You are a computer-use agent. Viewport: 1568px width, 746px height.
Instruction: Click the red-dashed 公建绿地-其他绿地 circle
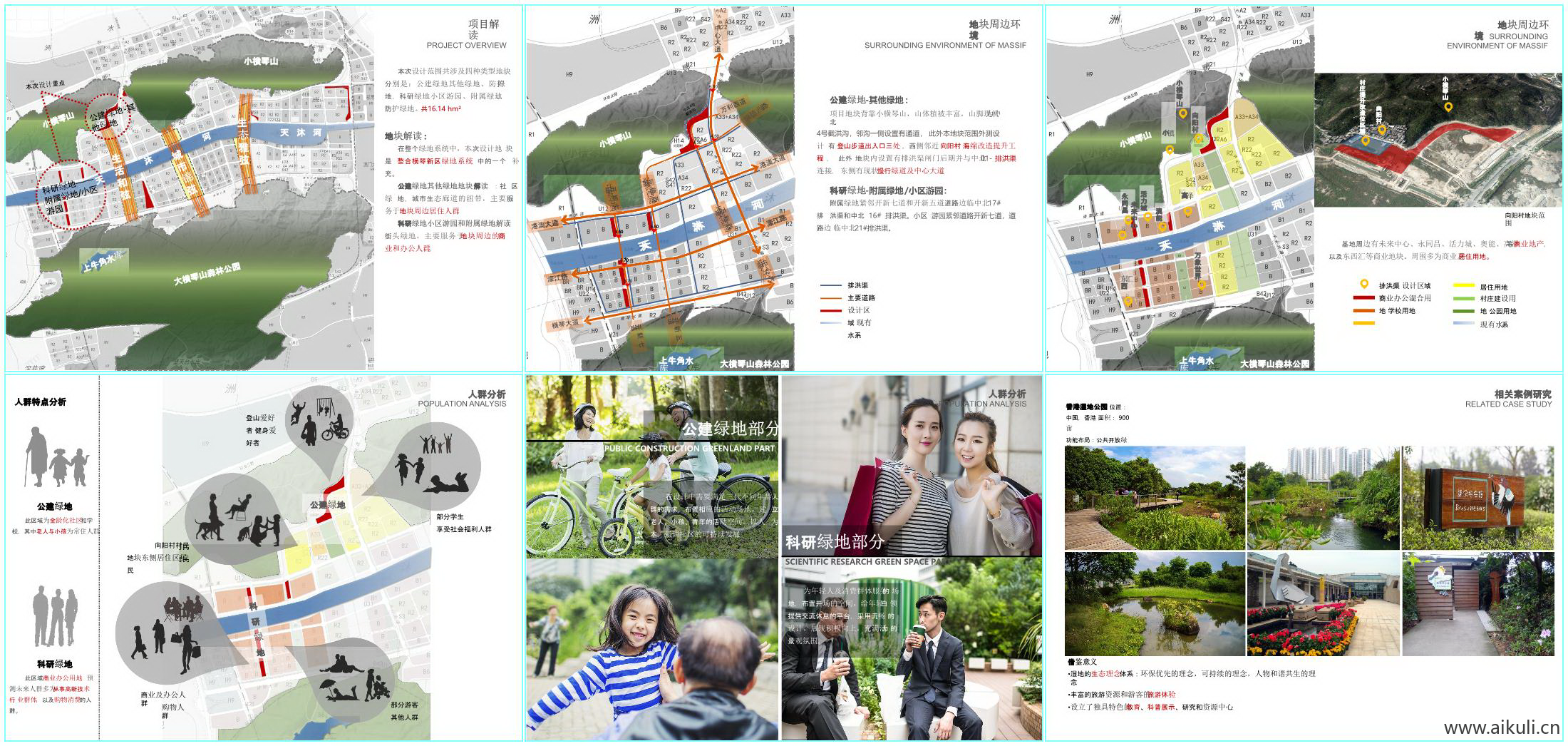pyautogui.click(x=108, y=117)
